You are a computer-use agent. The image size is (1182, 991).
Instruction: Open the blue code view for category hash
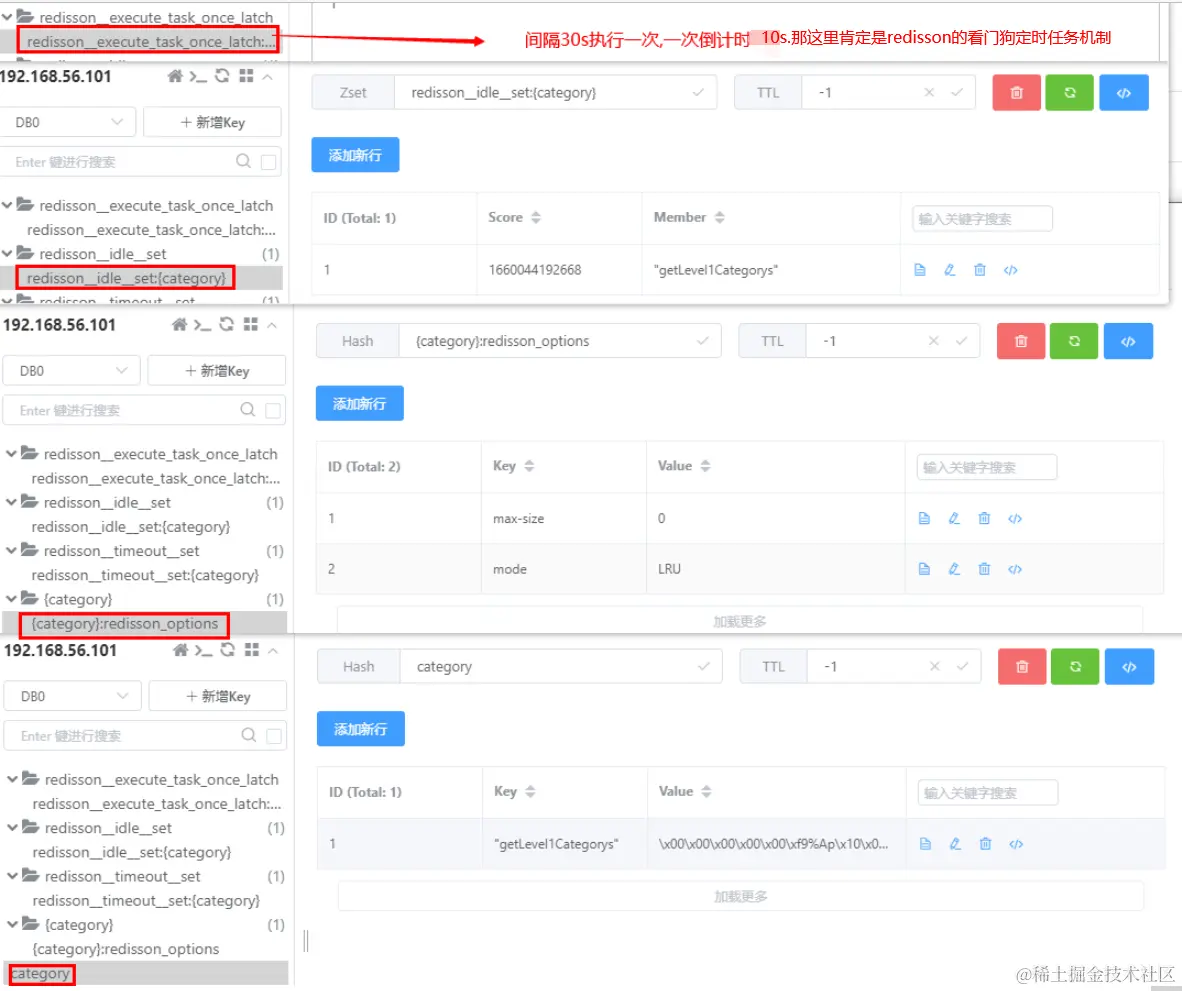click(1128, 666)
